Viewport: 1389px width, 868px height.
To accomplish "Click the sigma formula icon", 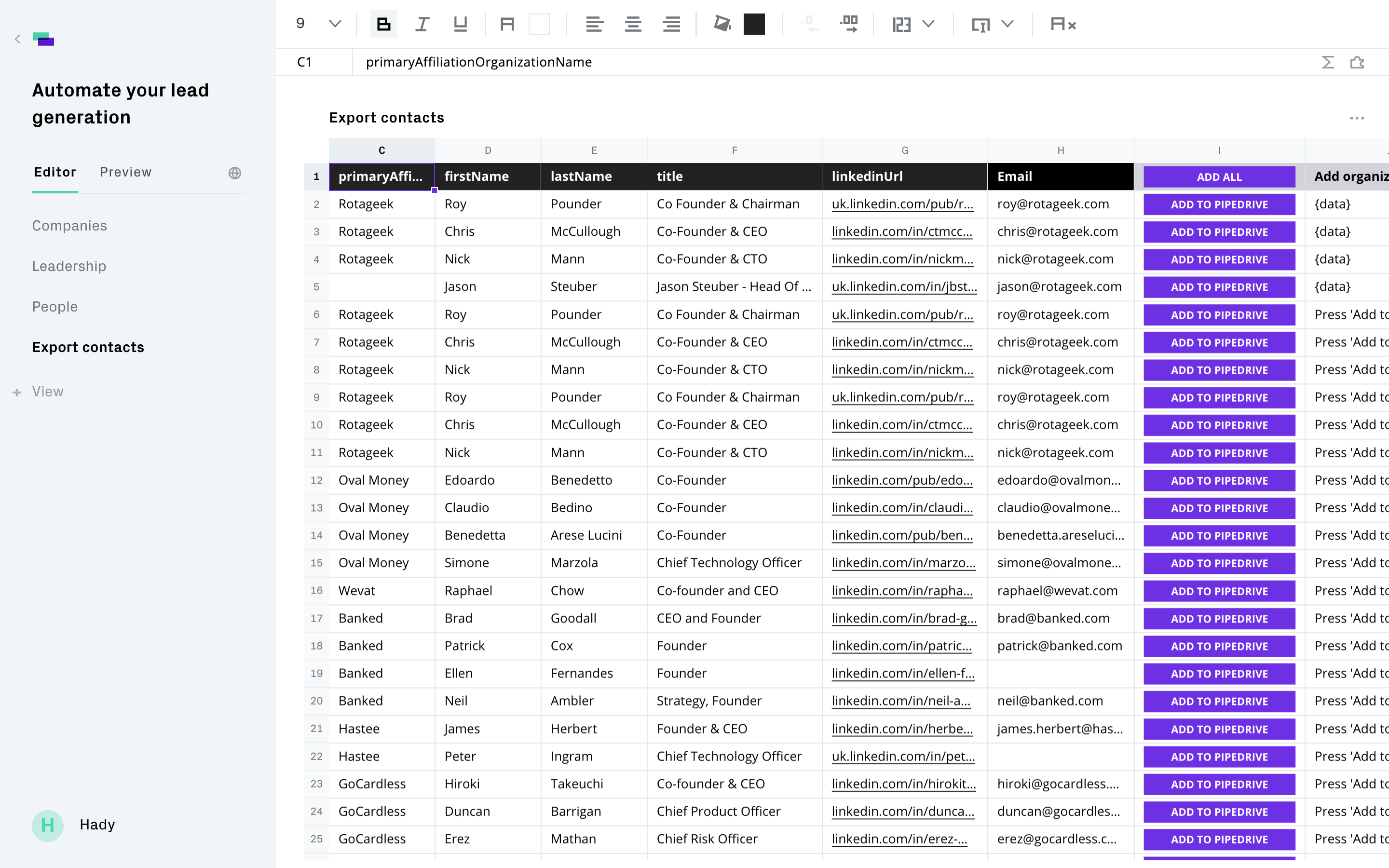I will click(1328, 62).
